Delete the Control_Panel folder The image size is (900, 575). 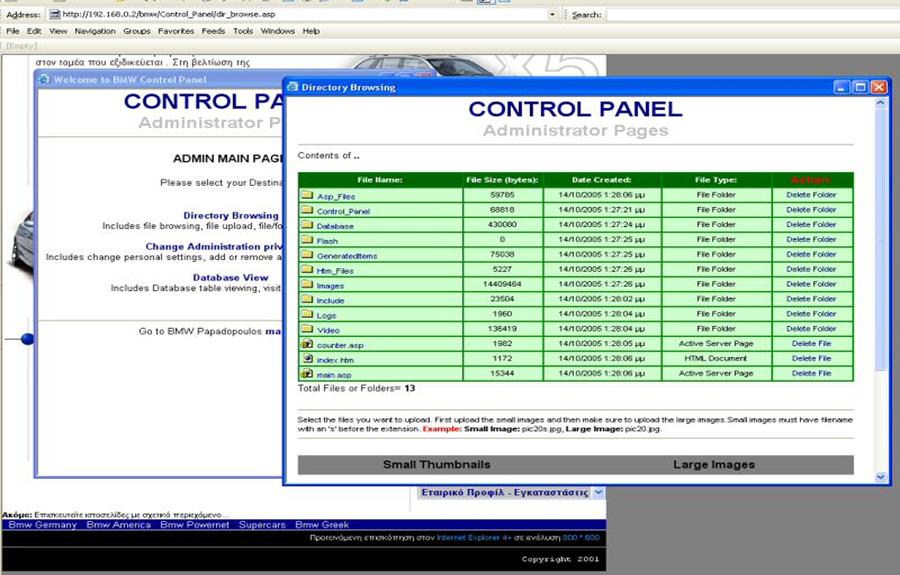[811, 209]
